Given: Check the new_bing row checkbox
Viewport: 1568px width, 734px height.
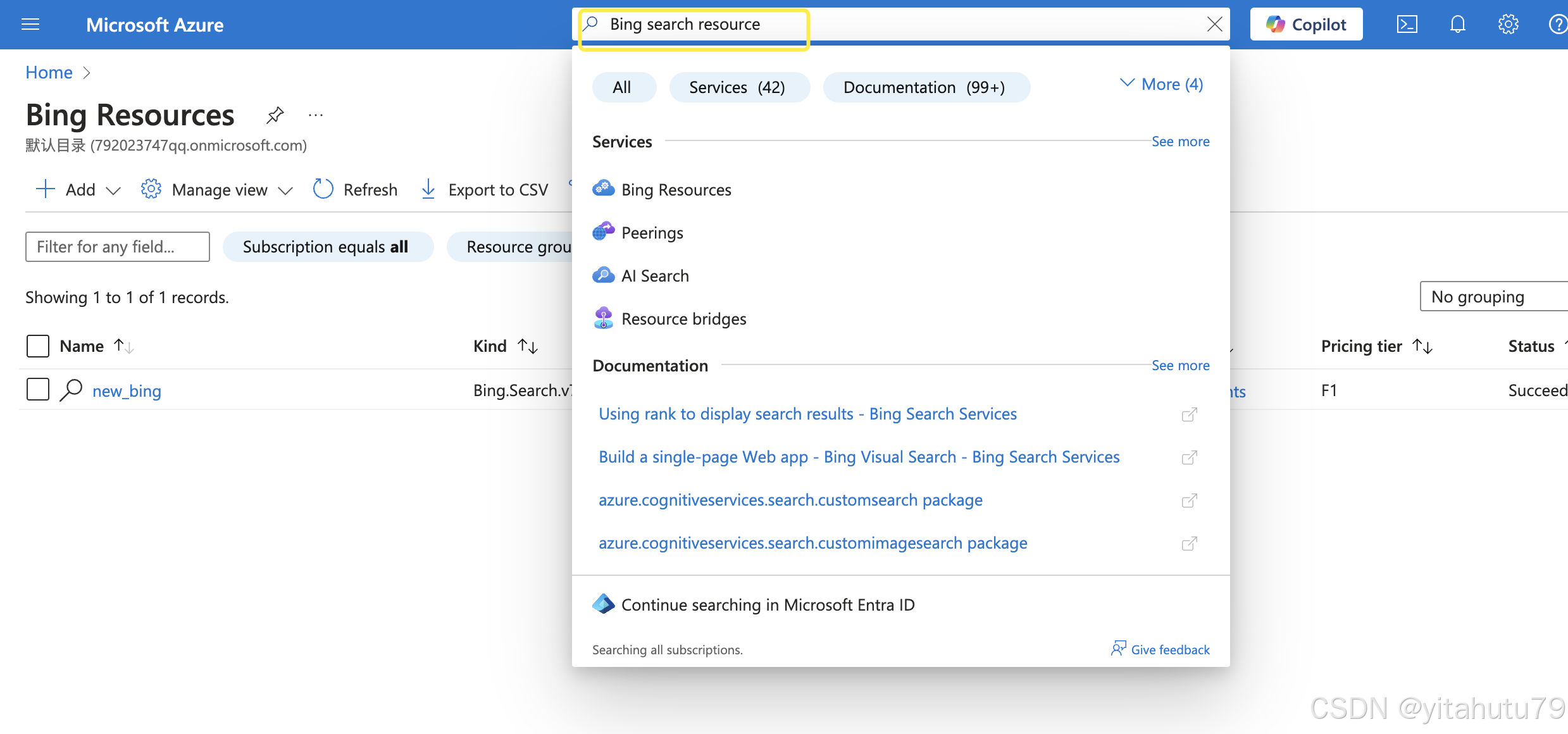Looking at the screenshot, I should tap(38, 390).
